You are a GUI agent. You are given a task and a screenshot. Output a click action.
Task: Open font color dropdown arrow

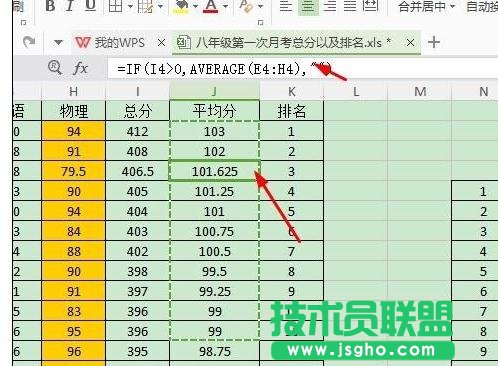click(226, 6)
